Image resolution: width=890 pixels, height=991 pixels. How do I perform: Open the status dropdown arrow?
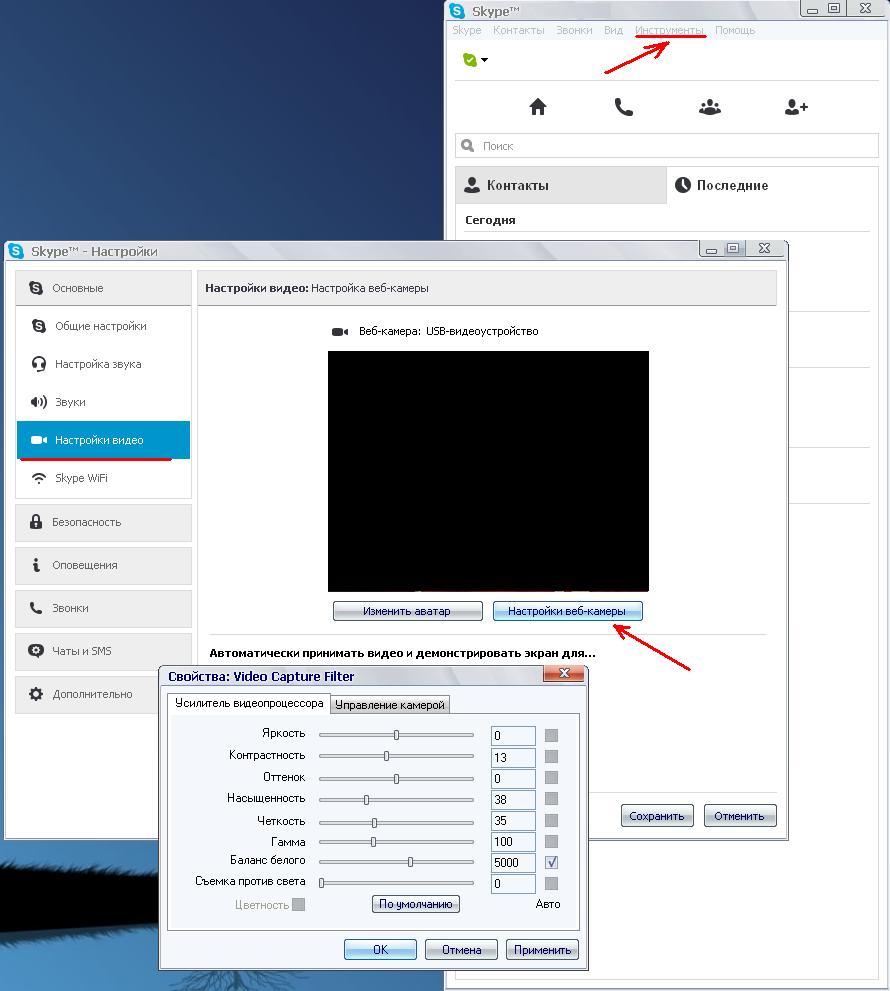point(485,60)
